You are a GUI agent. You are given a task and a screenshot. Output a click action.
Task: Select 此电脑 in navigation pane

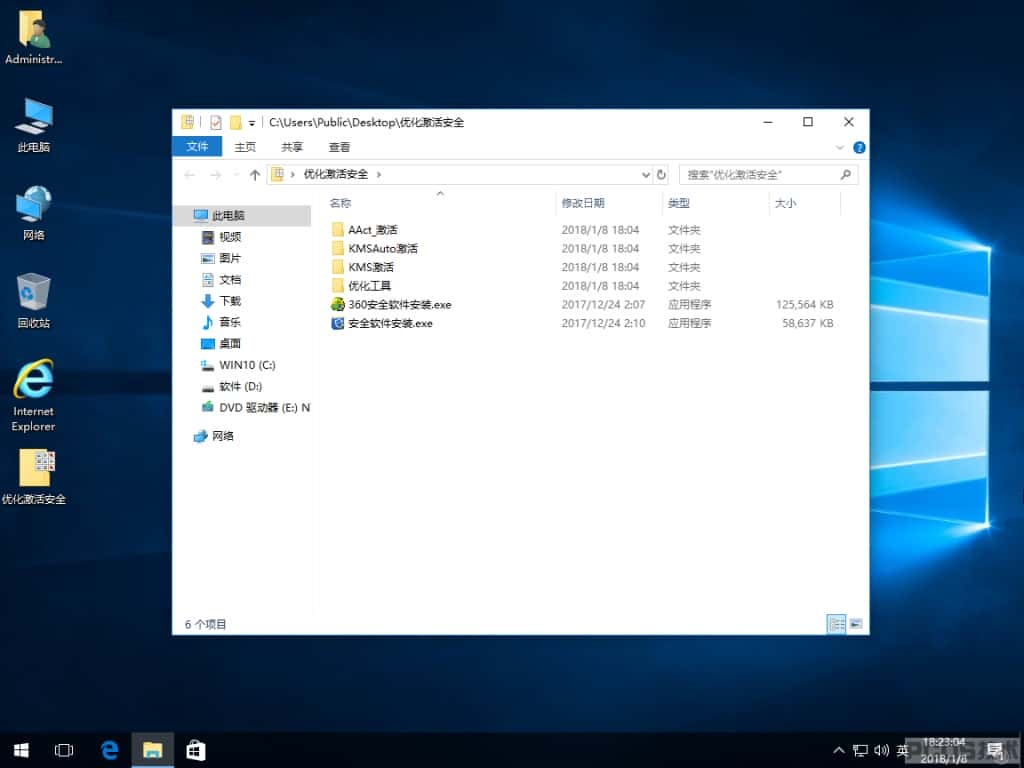click(x=243, y=216)
